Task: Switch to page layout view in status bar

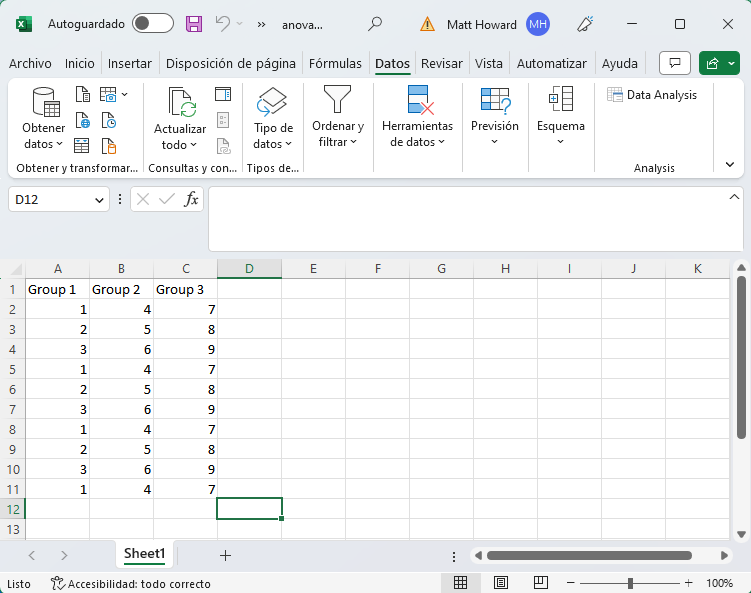Action: (501, 583)
